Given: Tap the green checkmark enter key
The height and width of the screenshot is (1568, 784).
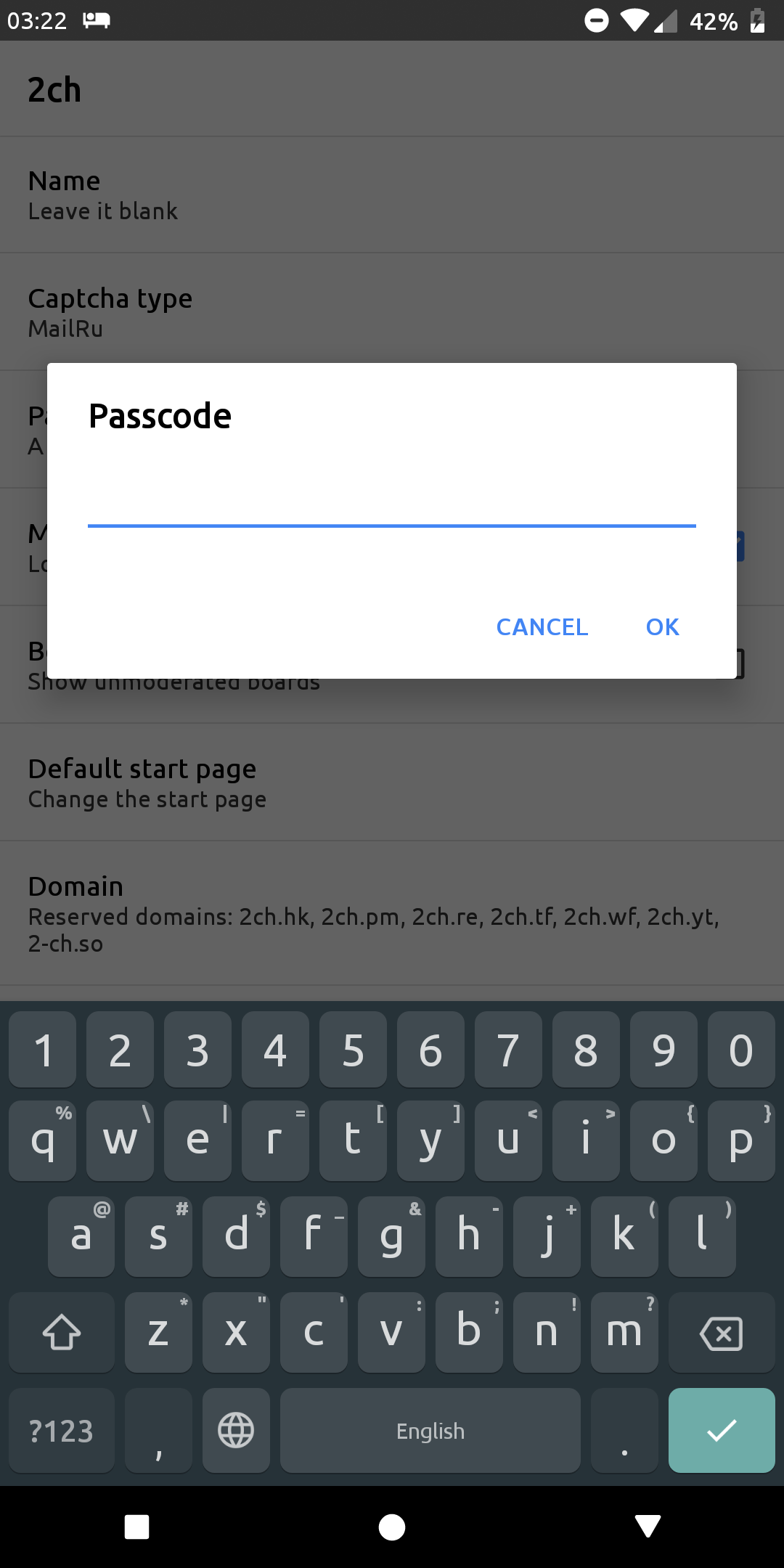Looking at the screenshot, I should (722, 1431).
